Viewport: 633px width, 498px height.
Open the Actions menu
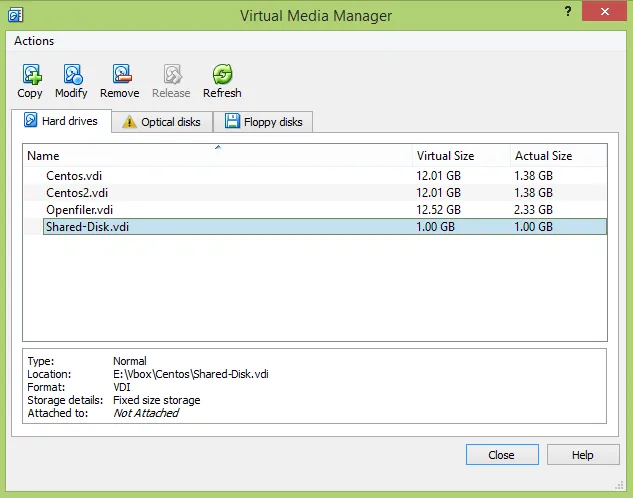pyautogui.click(x=34, y=41)
